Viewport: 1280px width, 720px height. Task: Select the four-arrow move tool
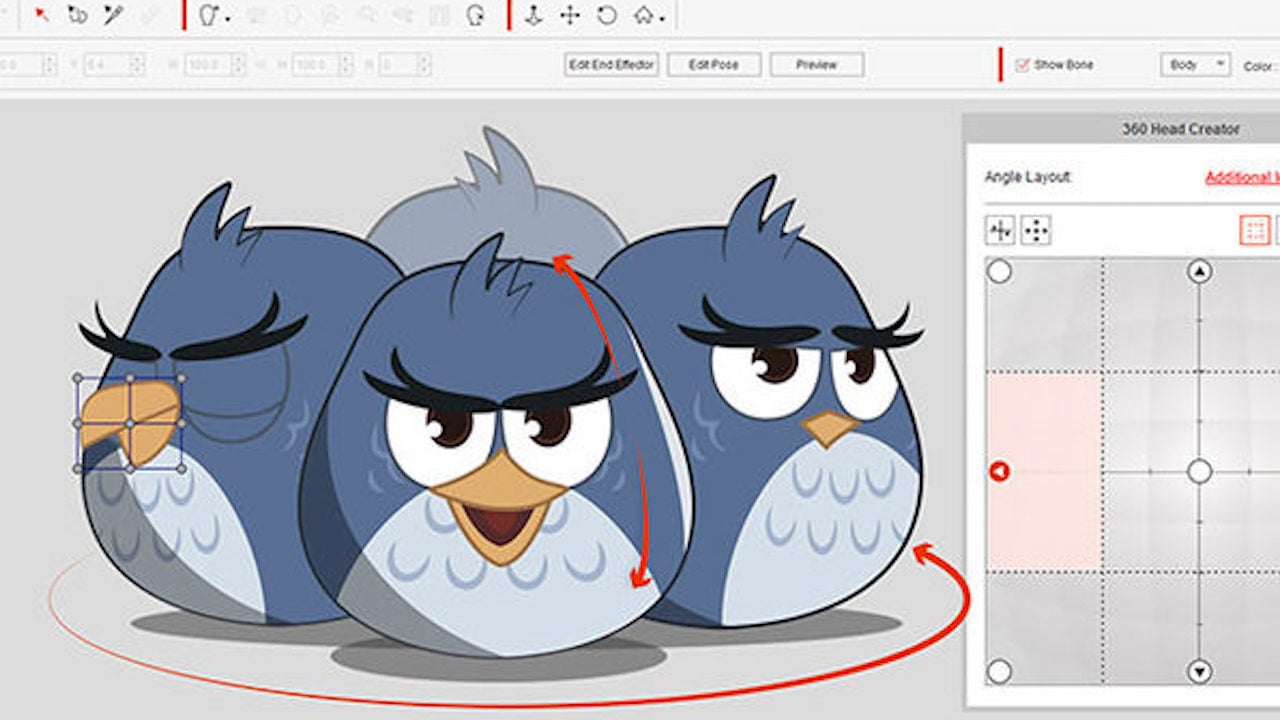click(570, 15)
